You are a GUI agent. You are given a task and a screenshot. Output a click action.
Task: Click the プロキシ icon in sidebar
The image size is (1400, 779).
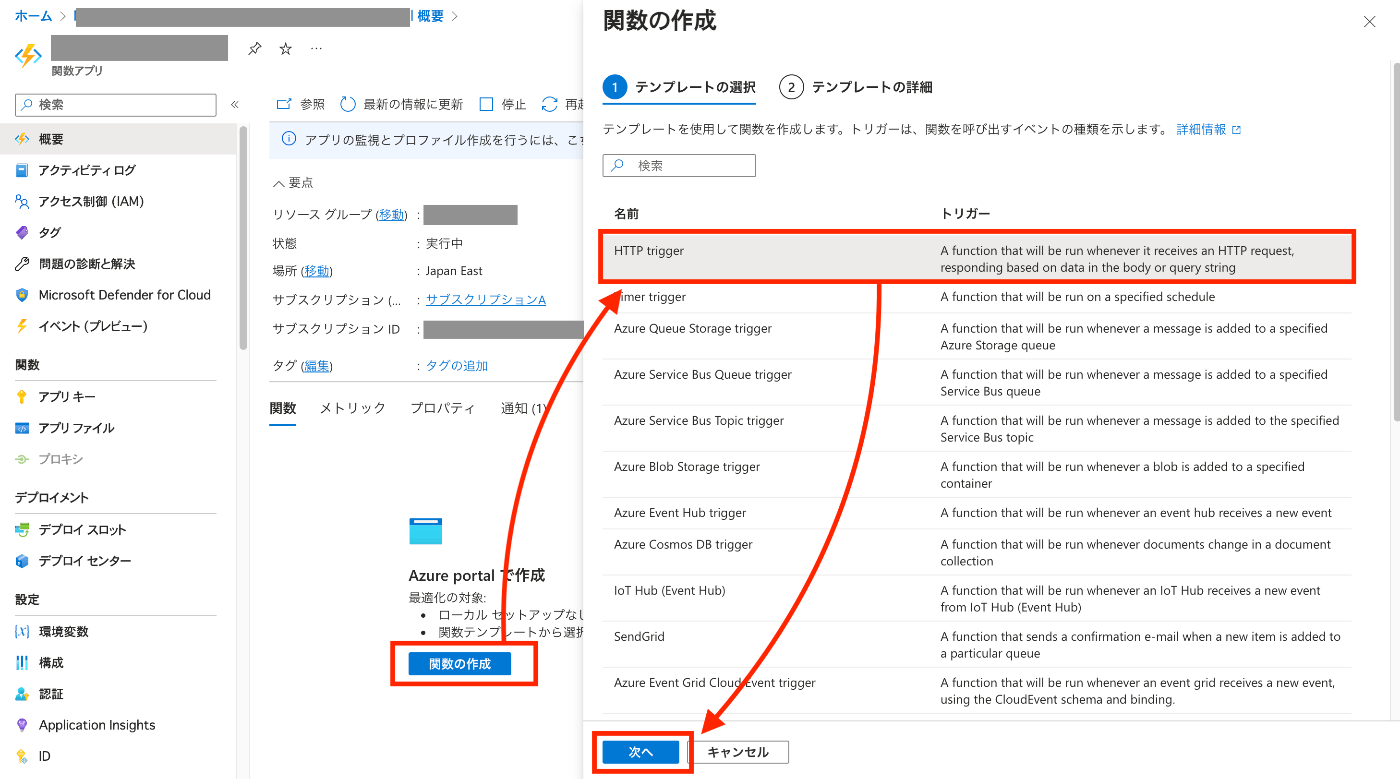(22, 459)
